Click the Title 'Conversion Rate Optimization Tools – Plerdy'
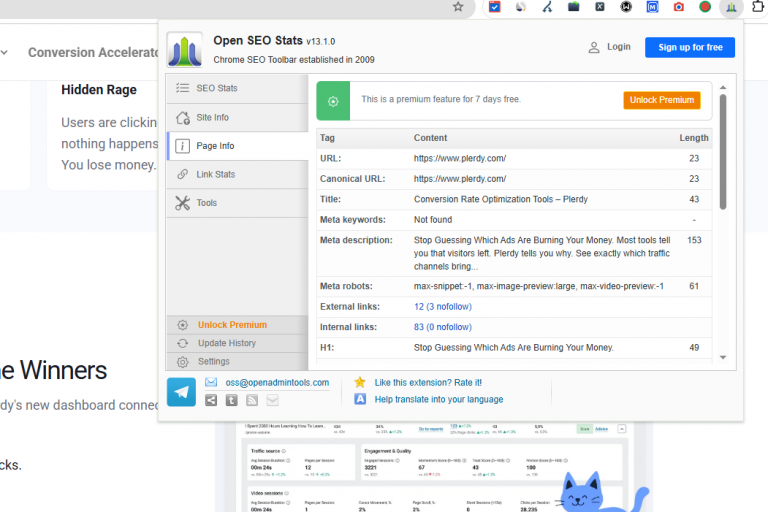 [501, 199]
